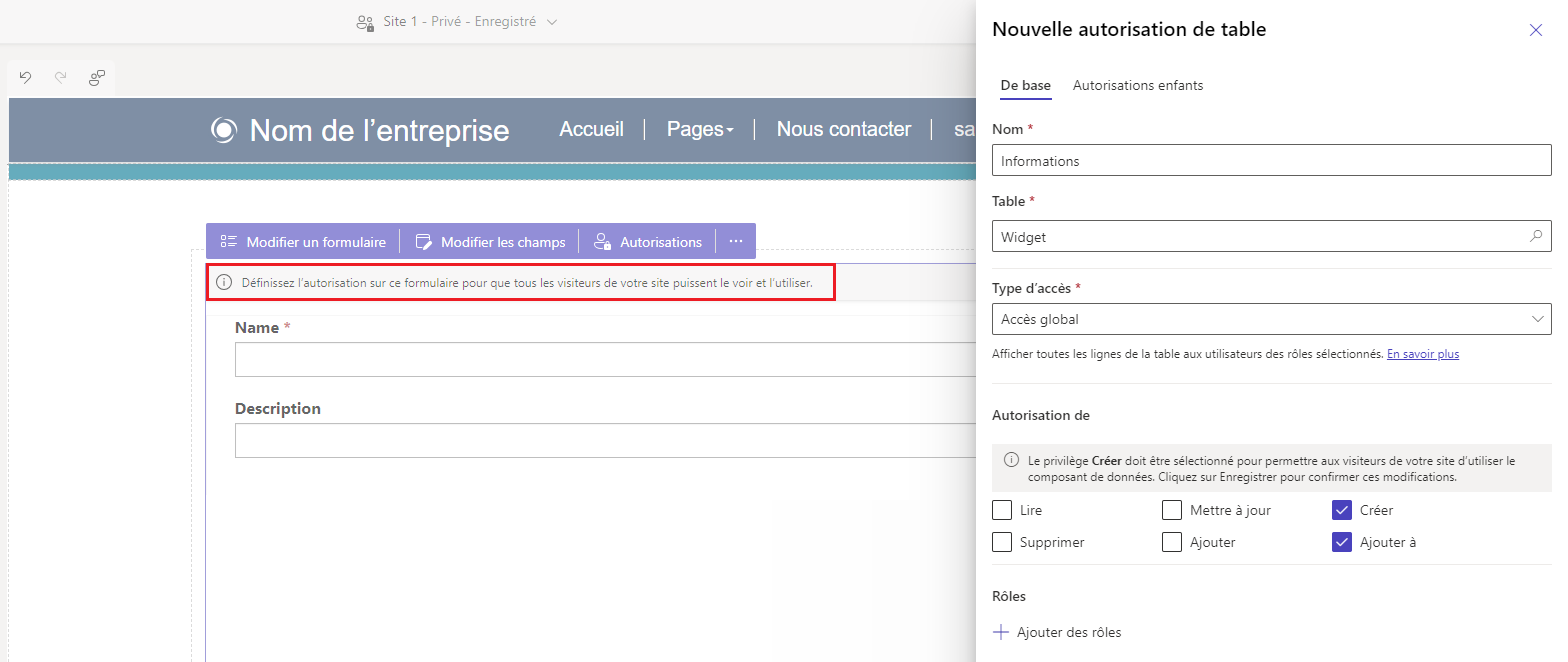The image size is (1568, 662).
Task: Click the Rôles section heading
Action: click(1009, 596)
